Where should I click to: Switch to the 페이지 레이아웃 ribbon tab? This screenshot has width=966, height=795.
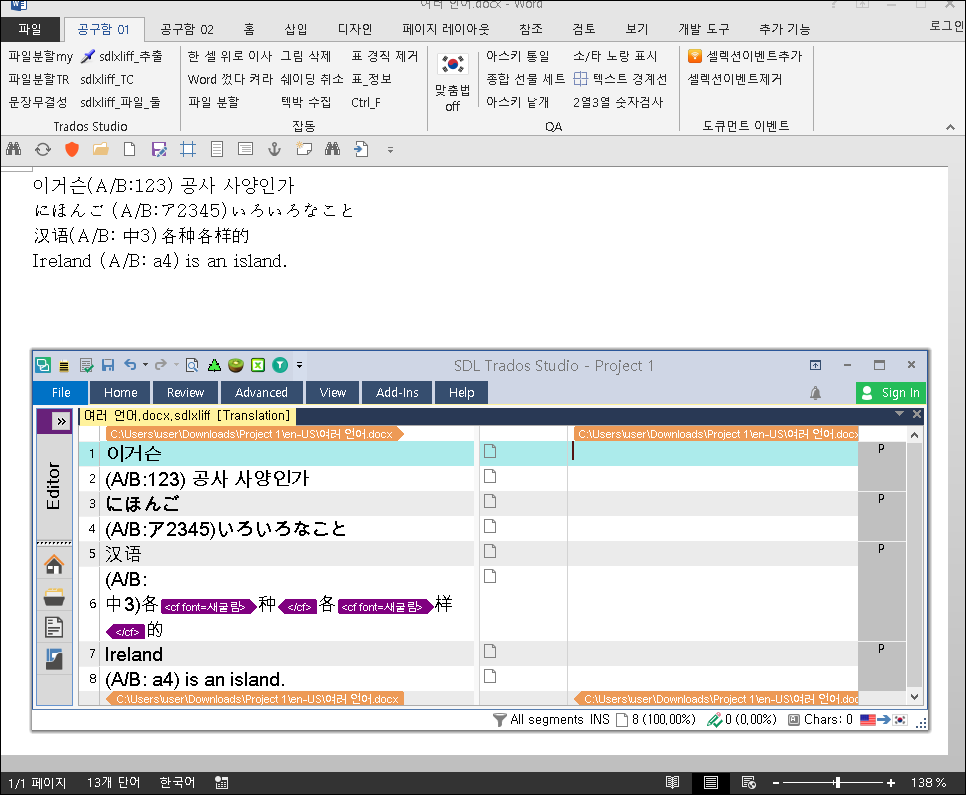point(445,29)
